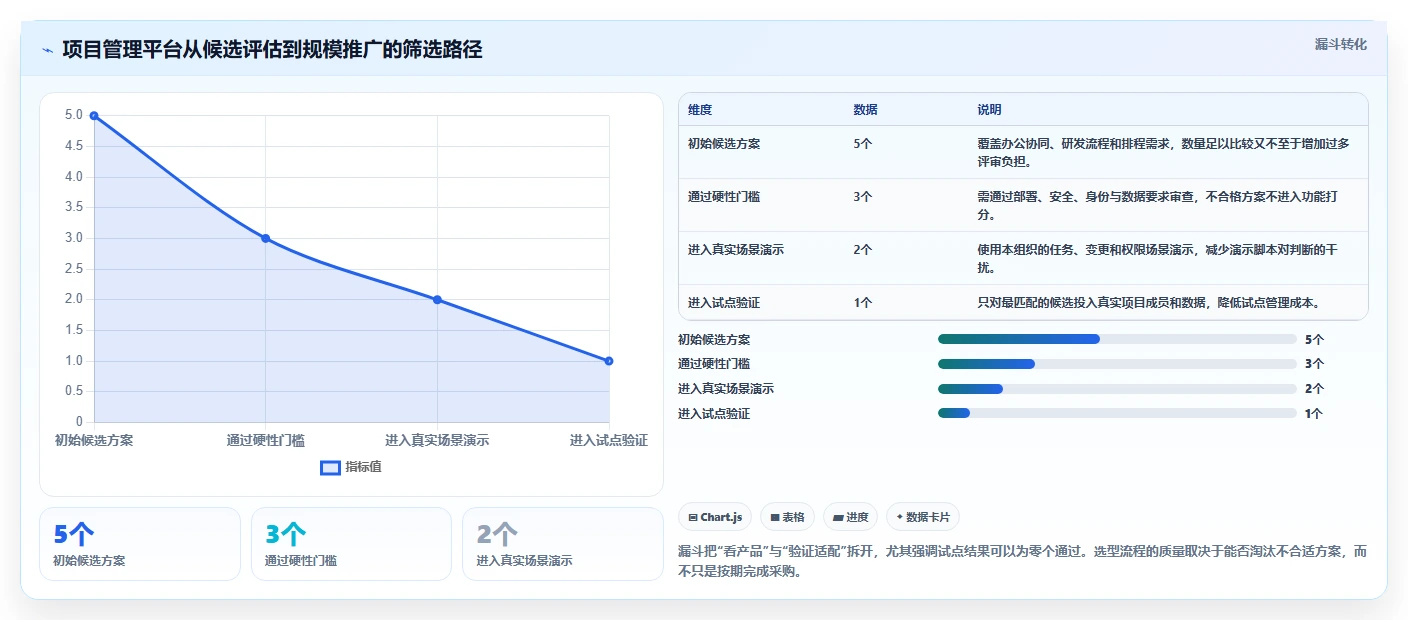This screenshot has height=620, width=1408.
Task: Click the 数据 table column header
Action: [865, 110]
